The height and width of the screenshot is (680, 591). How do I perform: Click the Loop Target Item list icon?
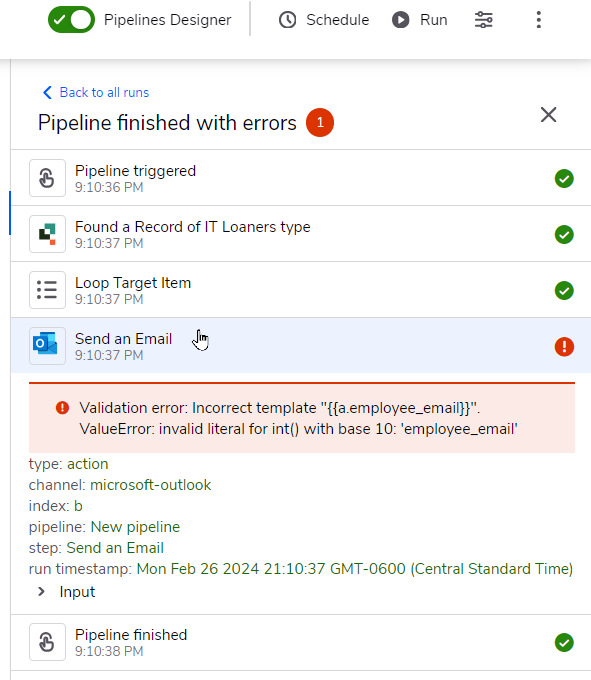pyautogui.click(x=47, y=290)
